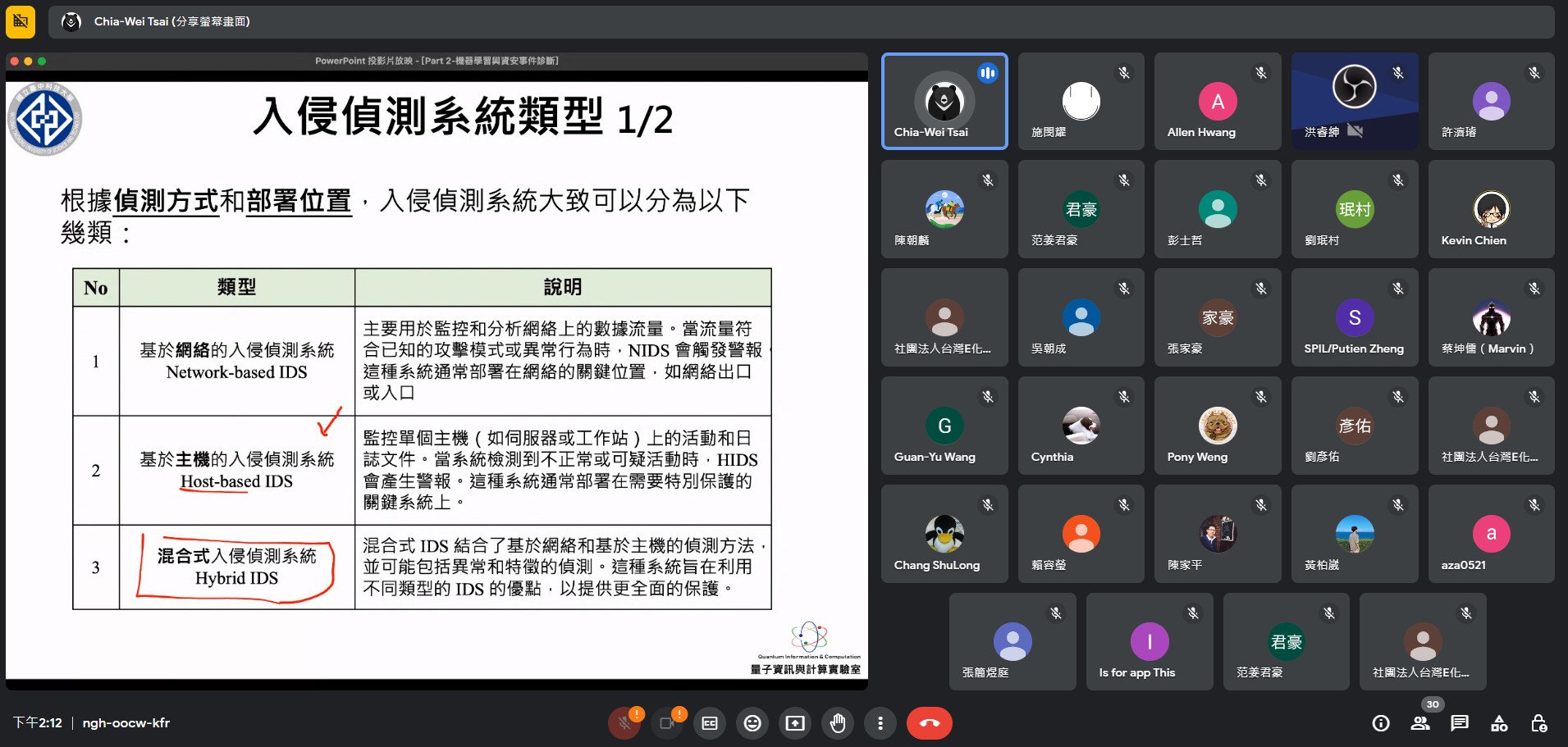Select Kevin Chien's participant tile
Screen dimensions: 1568x747
pos(1491,210)
